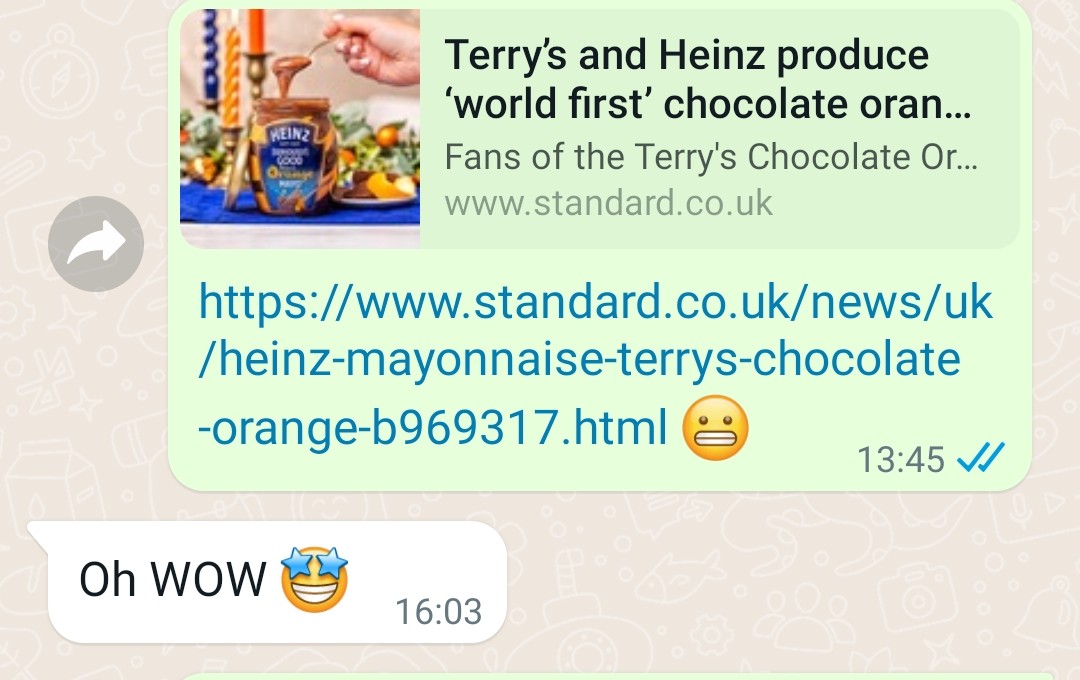This screenshot has height=680, width=1080.
Task: Tap the forward arrow beside the message
Action: [96, 244]
